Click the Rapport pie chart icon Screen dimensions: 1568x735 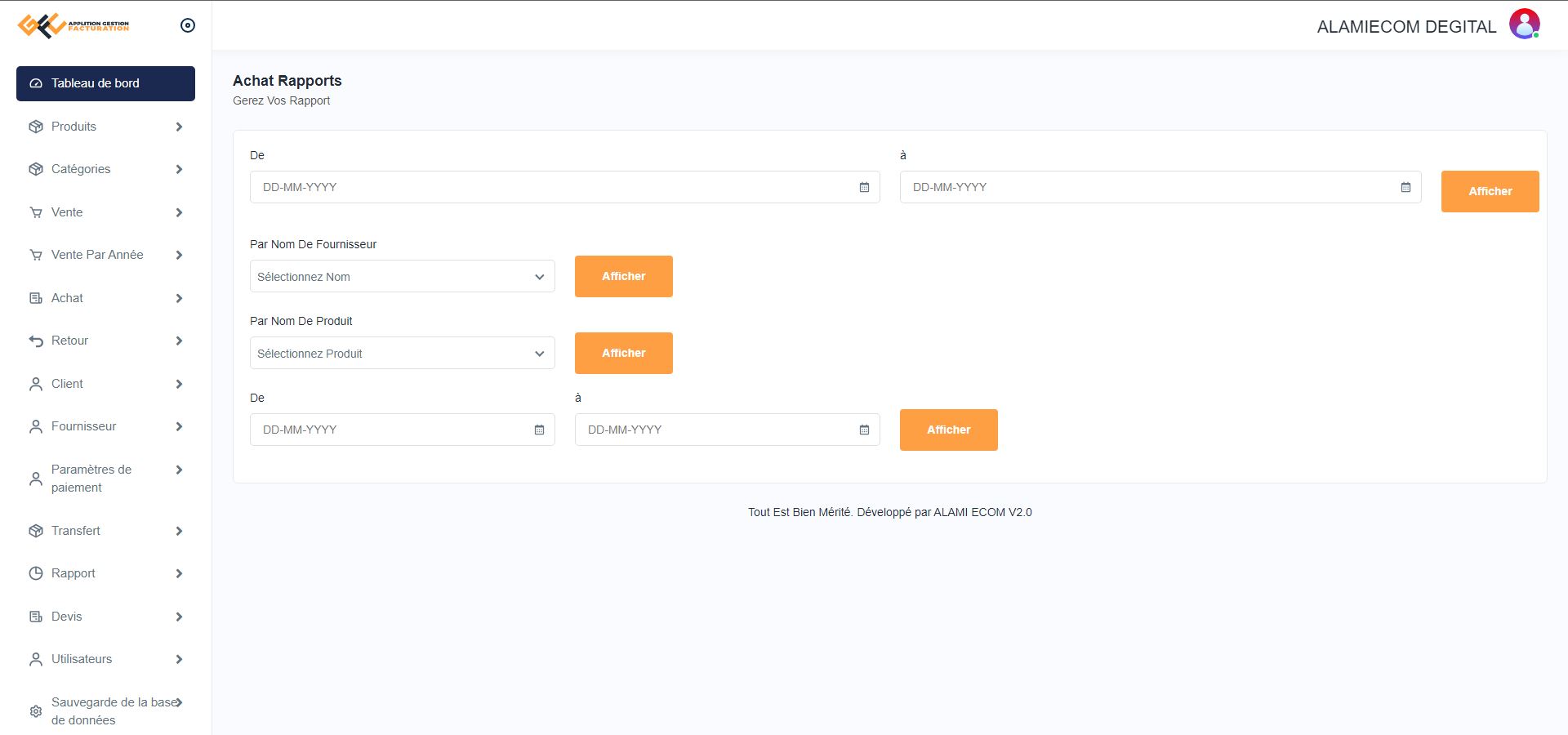(36, 573)
